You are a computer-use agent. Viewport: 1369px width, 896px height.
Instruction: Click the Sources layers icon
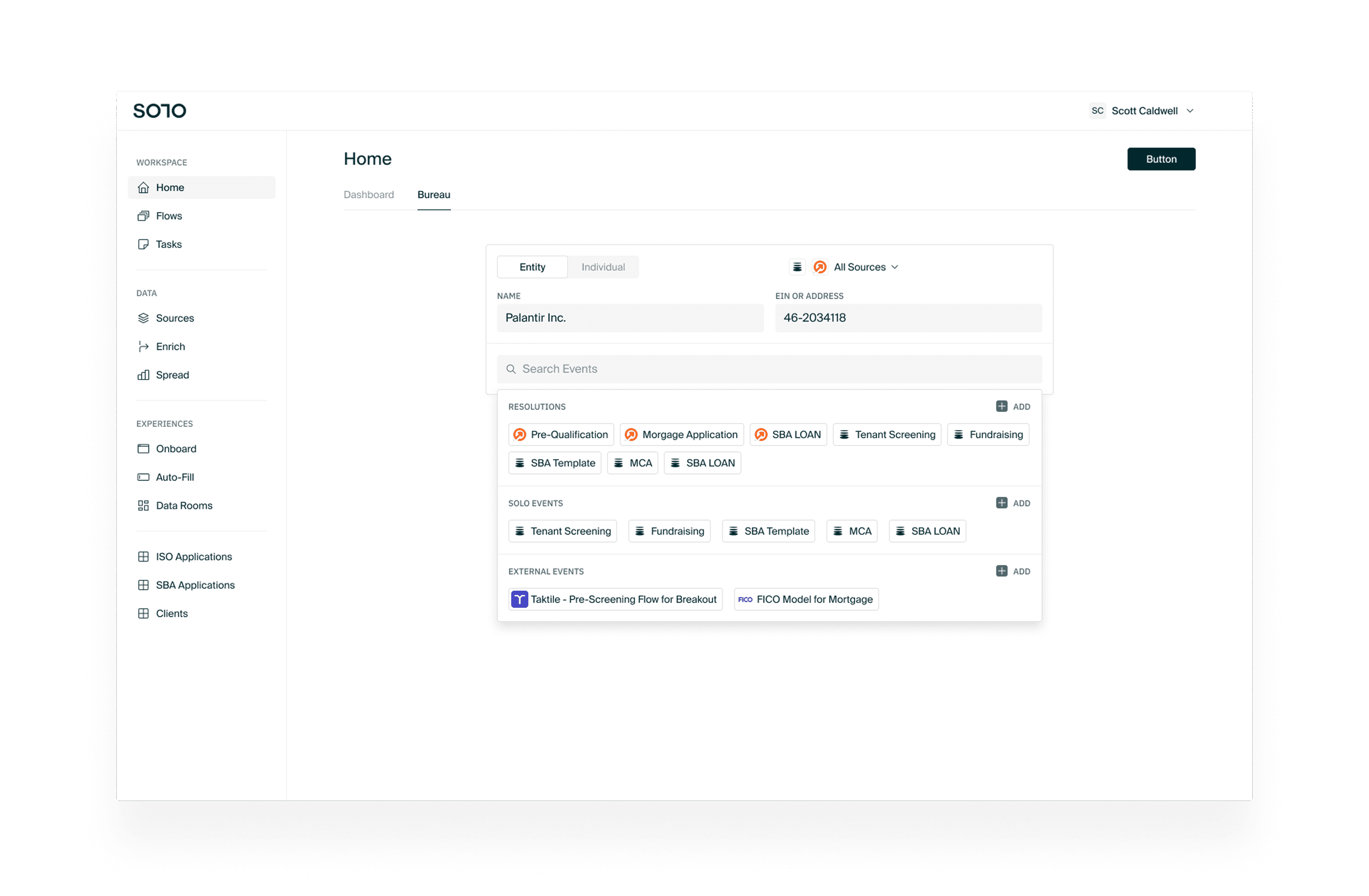(143, 318)
